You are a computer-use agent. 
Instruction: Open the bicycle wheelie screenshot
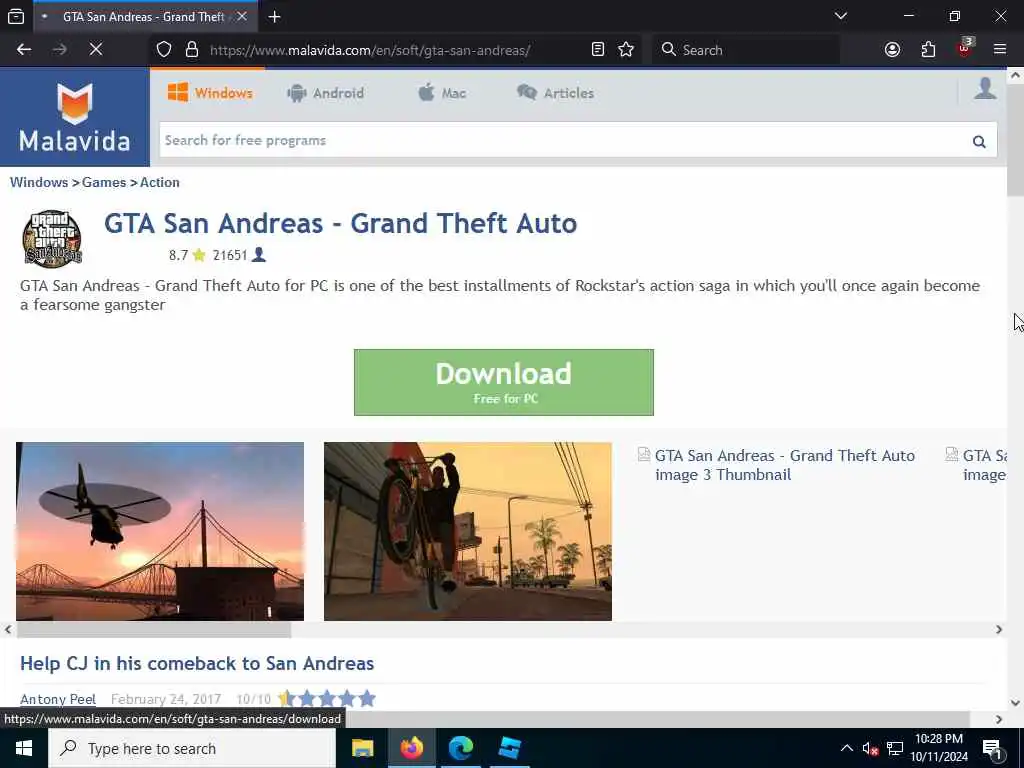coord(468,531)
